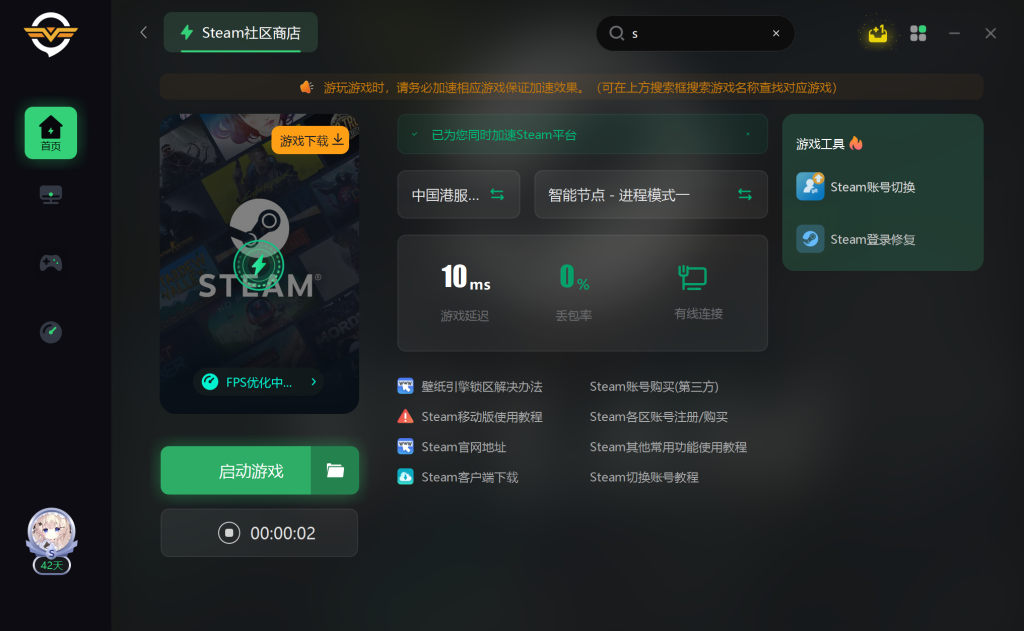Click the megaphone icon in the notice banner
Image resolution: width=1024 pixels, height=631 pixels.
click(306, 87)
